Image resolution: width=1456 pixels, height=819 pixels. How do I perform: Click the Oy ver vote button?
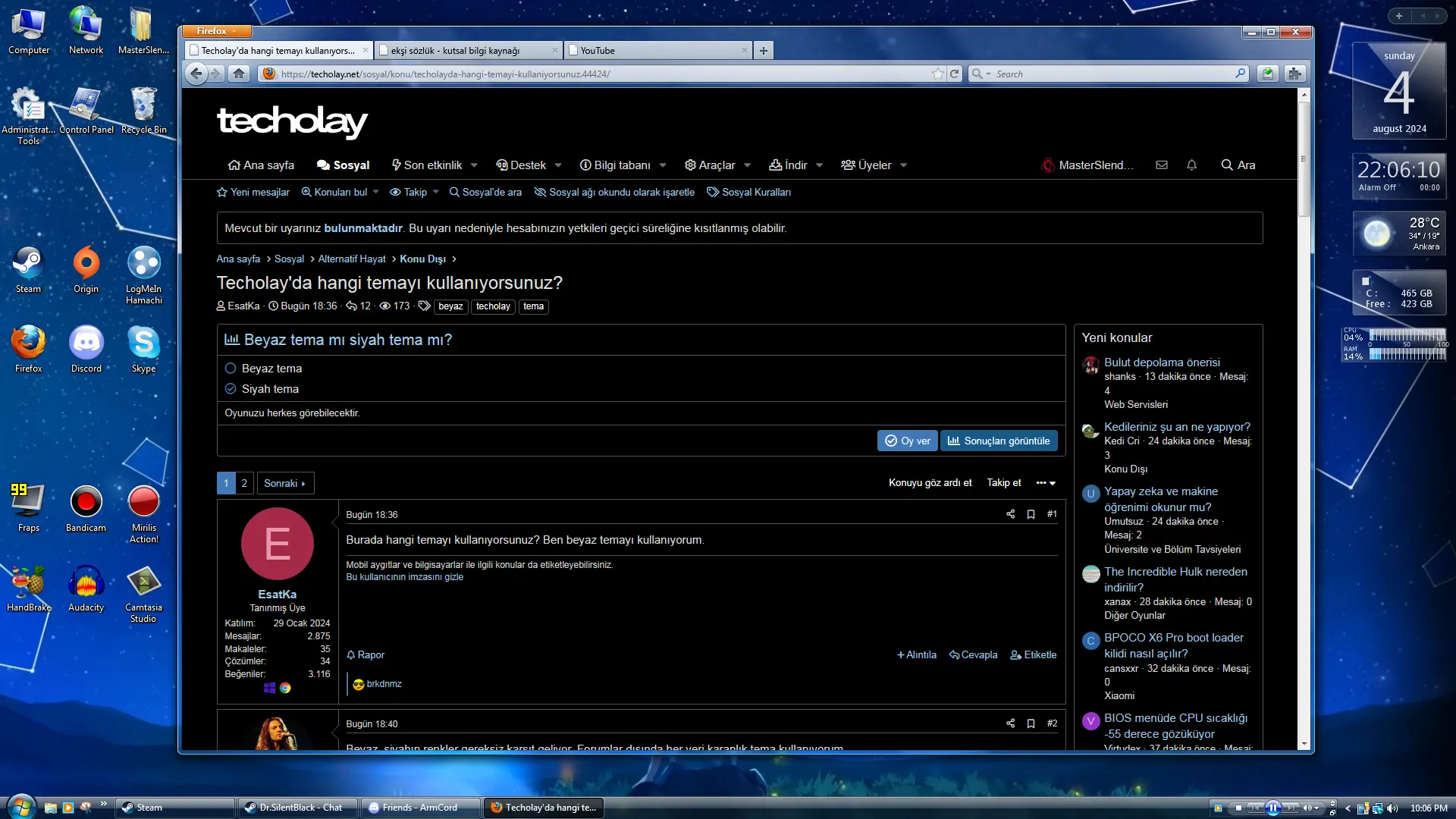(x=908, y=441)
